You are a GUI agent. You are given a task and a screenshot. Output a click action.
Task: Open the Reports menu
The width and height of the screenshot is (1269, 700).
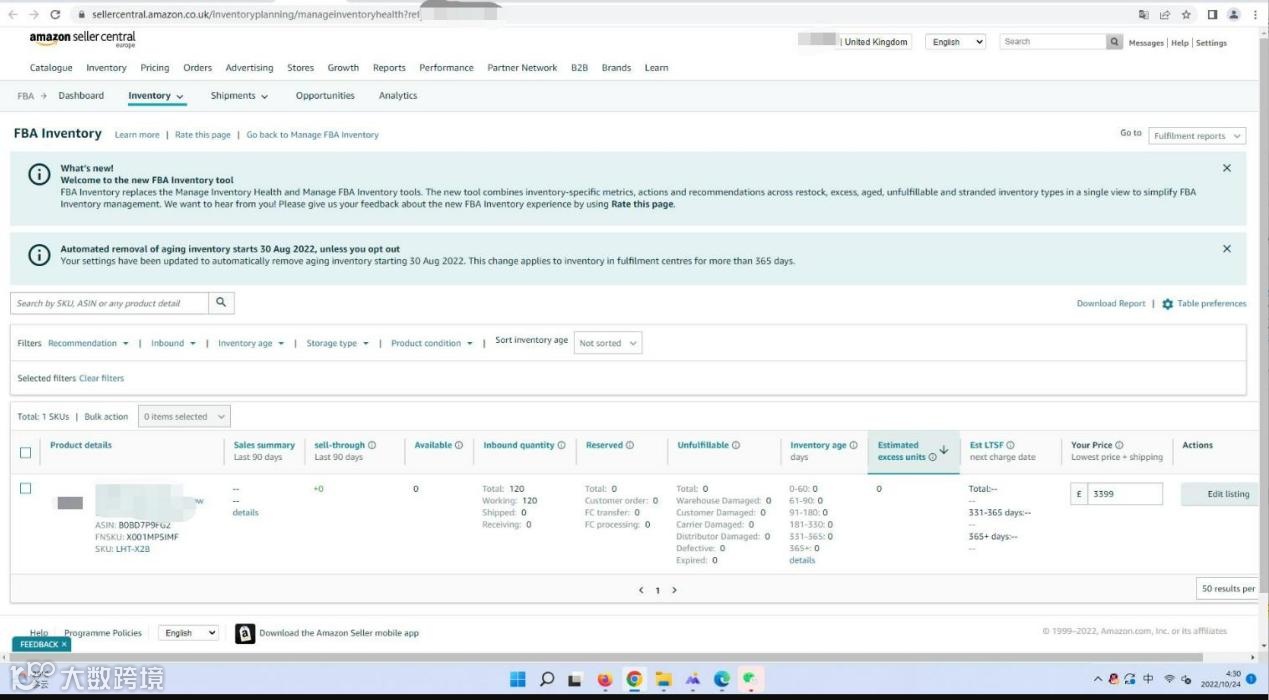coord(389,68)
